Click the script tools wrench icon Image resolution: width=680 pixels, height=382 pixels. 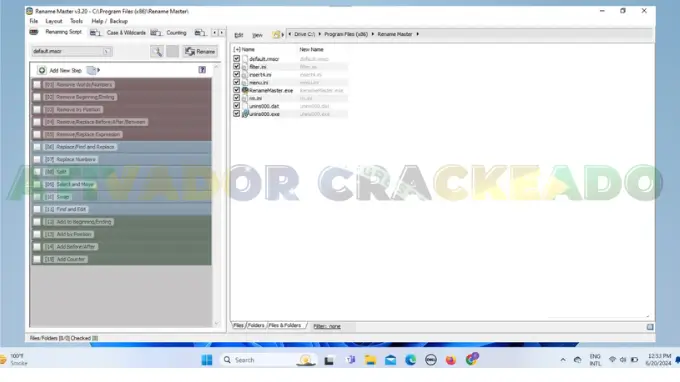(x=157, y=52)
